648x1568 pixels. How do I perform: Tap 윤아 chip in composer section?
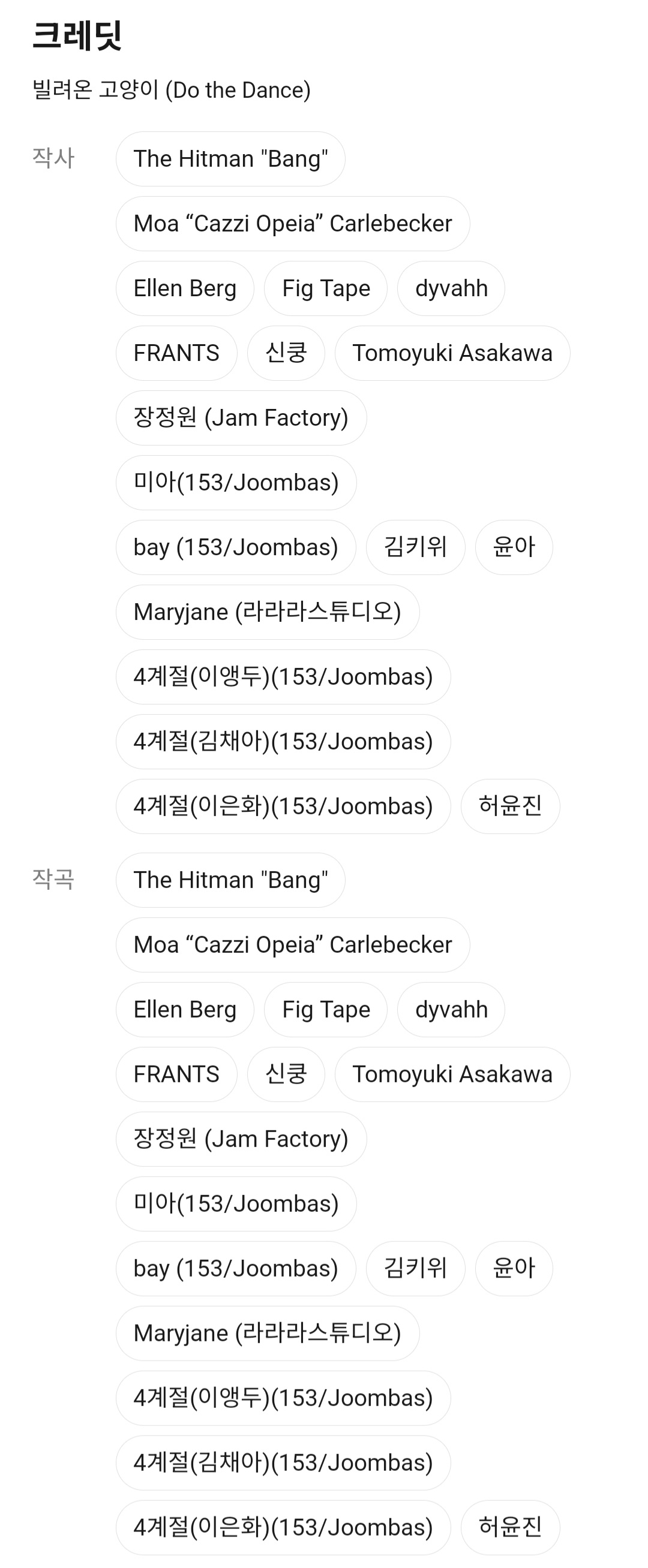click(x=514, y=1269)
